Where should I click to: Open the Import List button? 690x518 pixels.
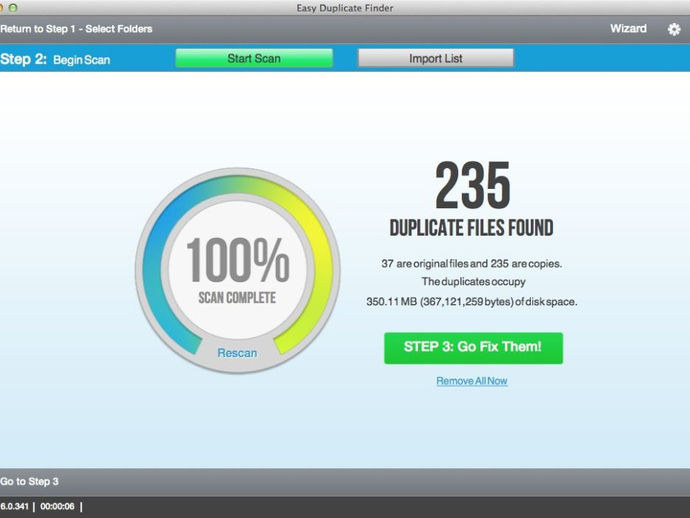click(436, 58)
